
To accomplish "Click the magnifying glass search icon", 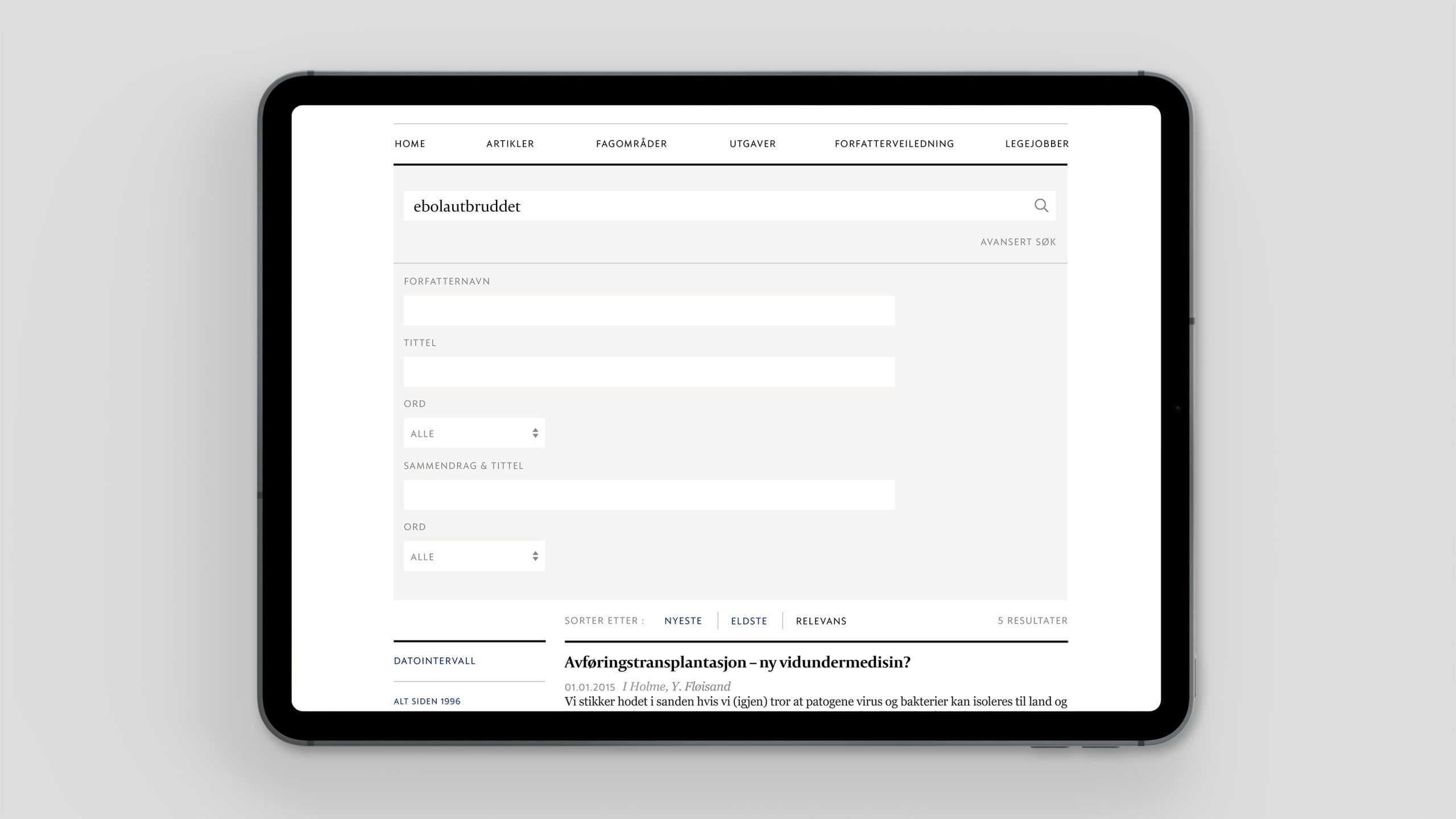I will (x=1041, y=205).
